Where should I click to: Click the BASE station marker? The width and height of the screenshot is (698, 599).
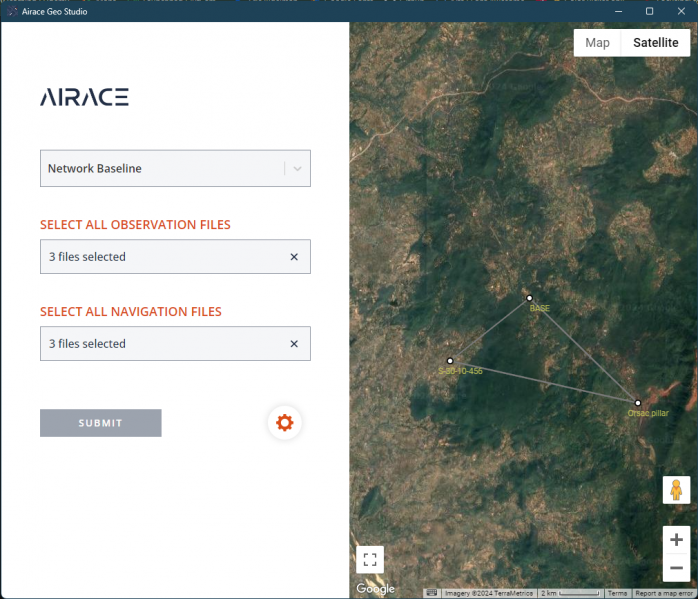coord(529,298)
